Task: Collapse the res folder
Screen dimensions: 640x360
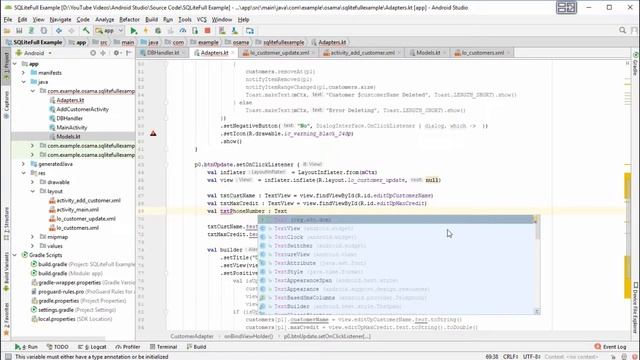Action: pyautogui.click(x=23, y=173)
